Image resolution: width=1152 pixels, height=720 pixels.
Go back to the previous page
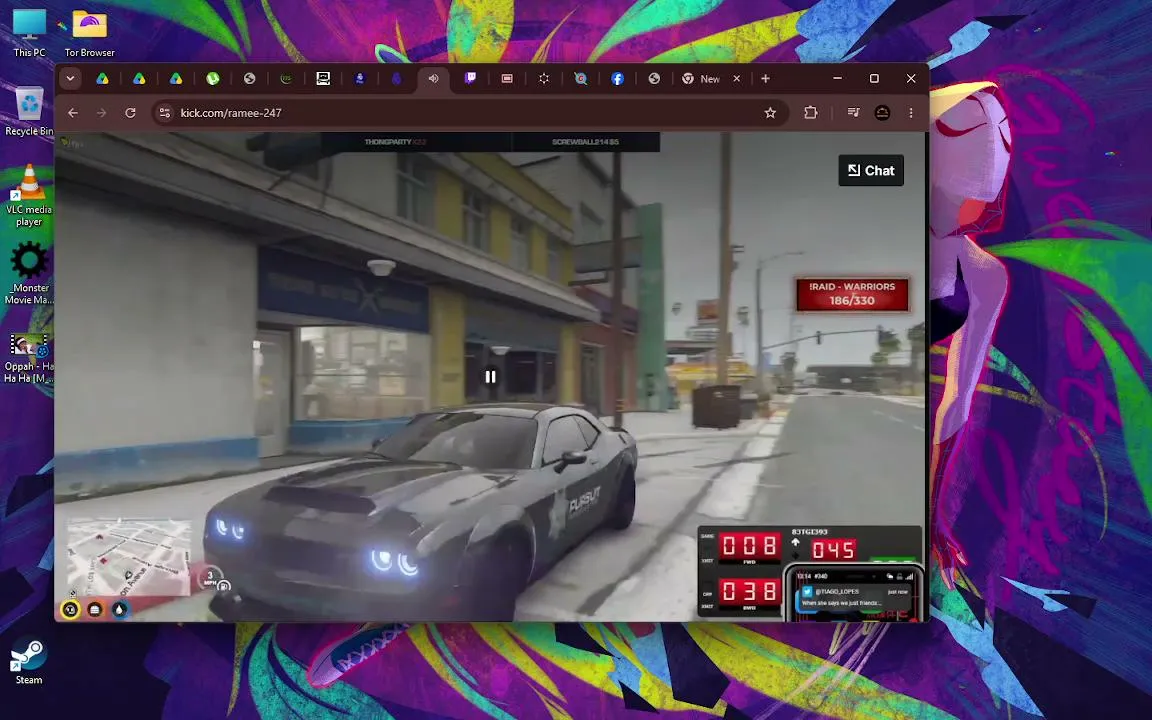click(x=73, y=112)
